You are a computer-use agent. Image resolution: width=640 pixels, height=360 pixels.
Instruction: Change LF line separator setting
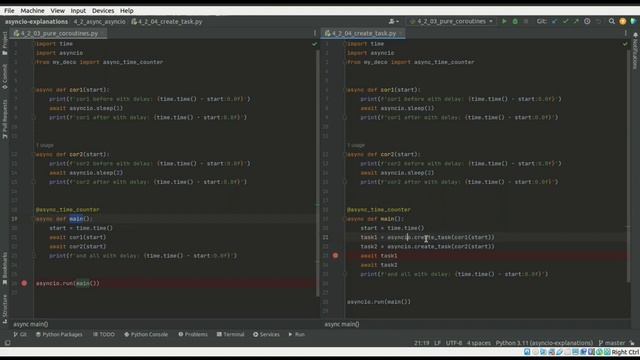point(437,343)
